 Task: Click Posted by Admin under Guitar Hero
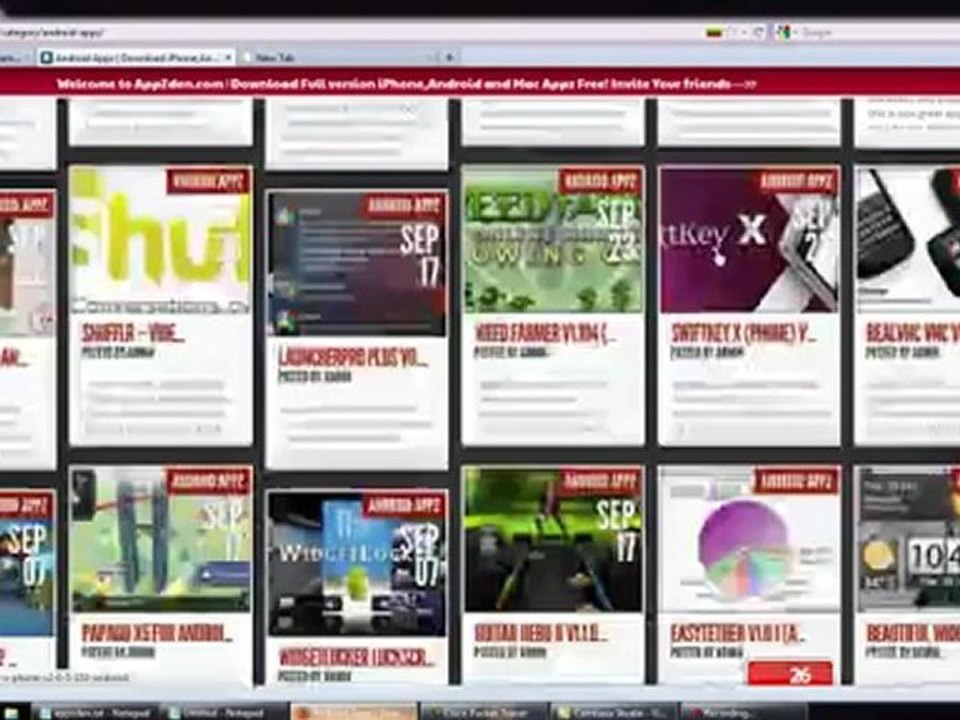coord(511,653)
